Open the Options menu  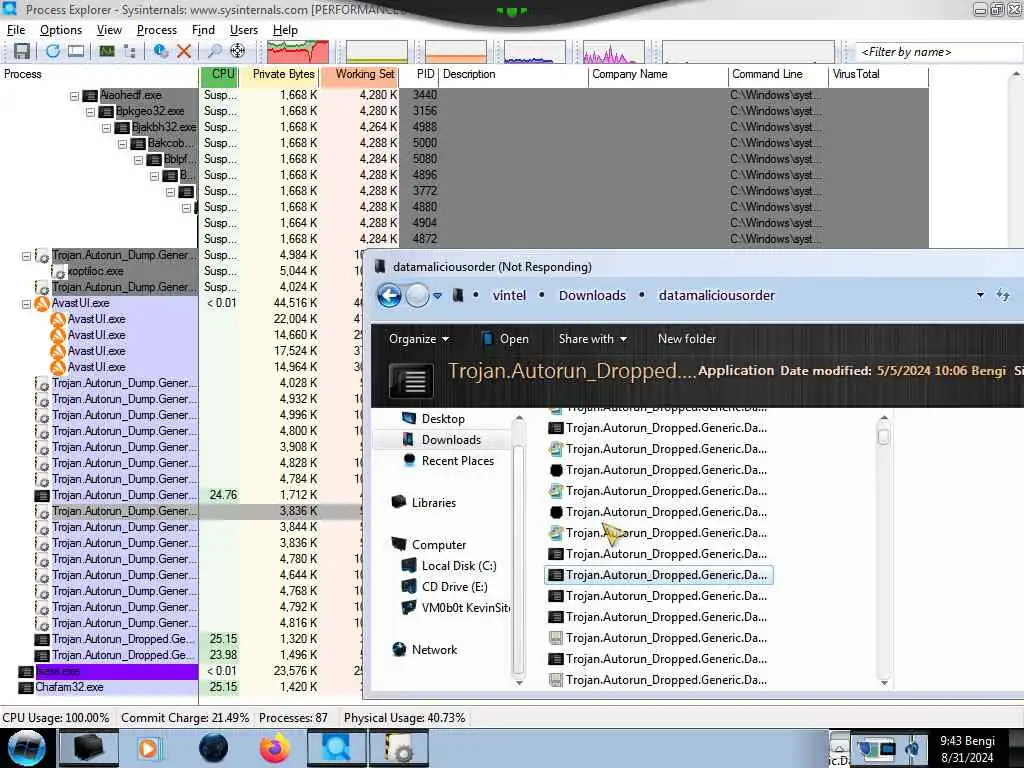pos(61,30)
